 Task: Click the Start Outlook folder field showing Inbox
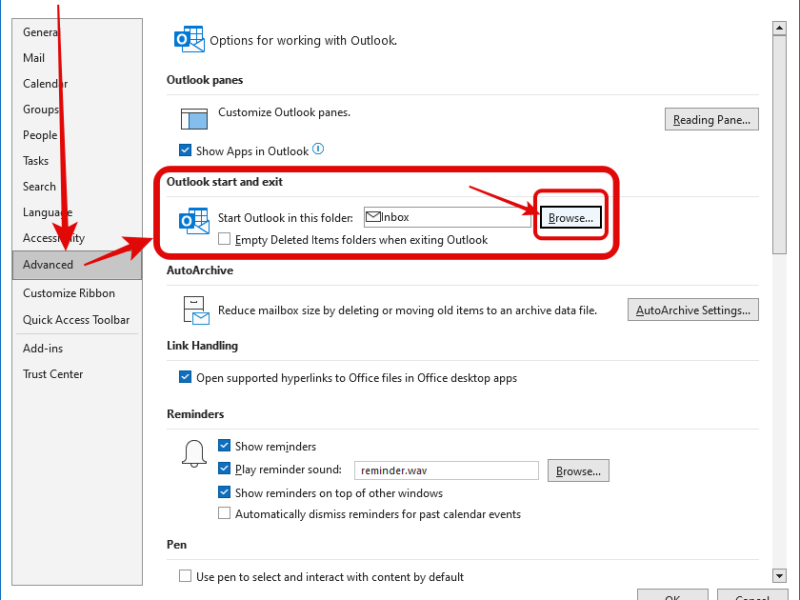coord(447,217)
